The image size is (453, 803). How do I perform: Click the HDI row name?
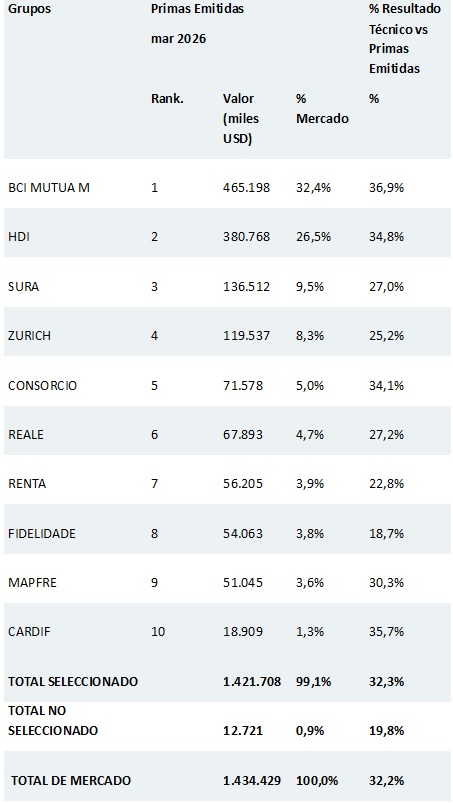[x=18, y=237]
